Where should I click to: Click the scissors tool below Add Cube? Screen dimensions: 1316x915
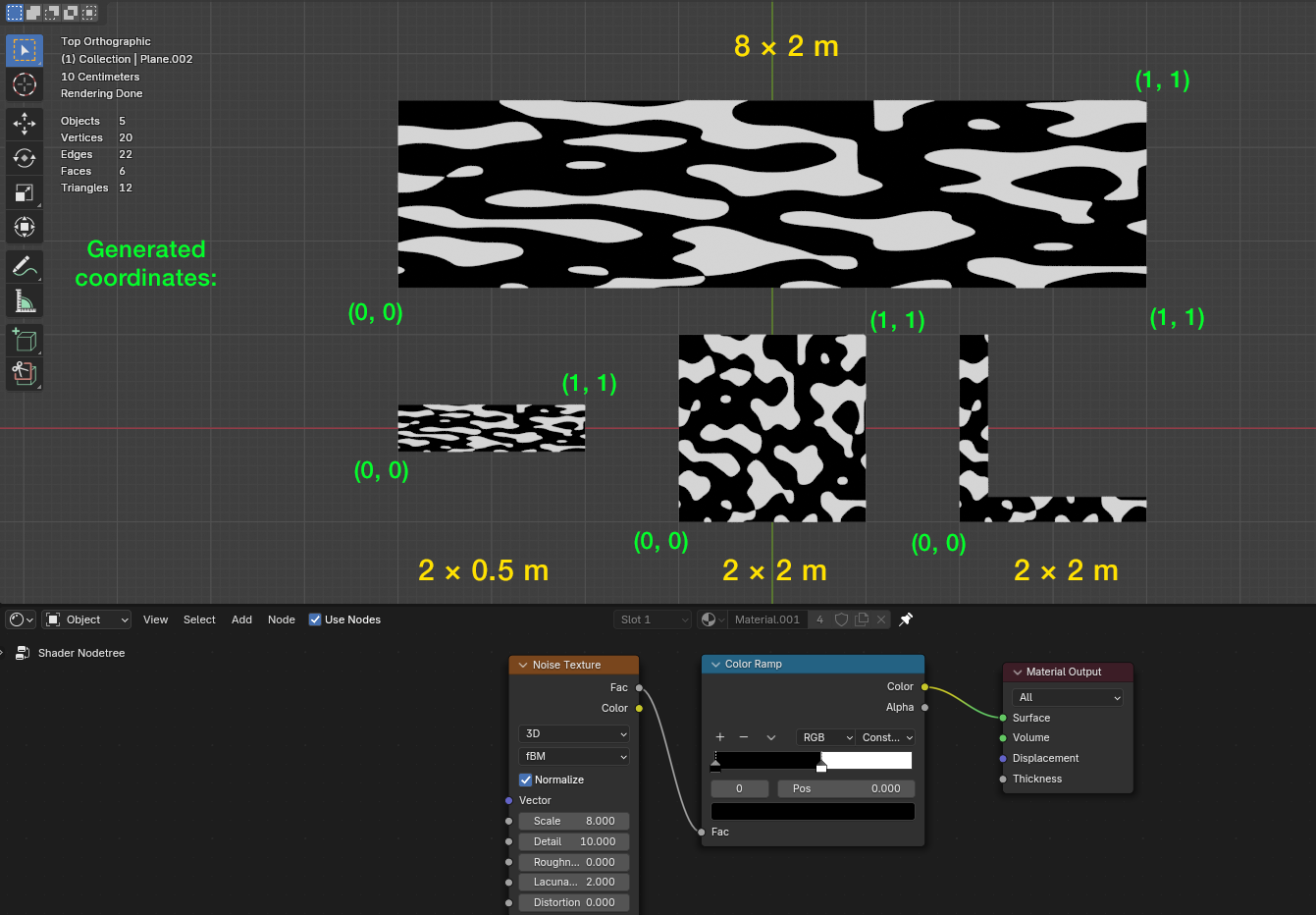point(25,373)
